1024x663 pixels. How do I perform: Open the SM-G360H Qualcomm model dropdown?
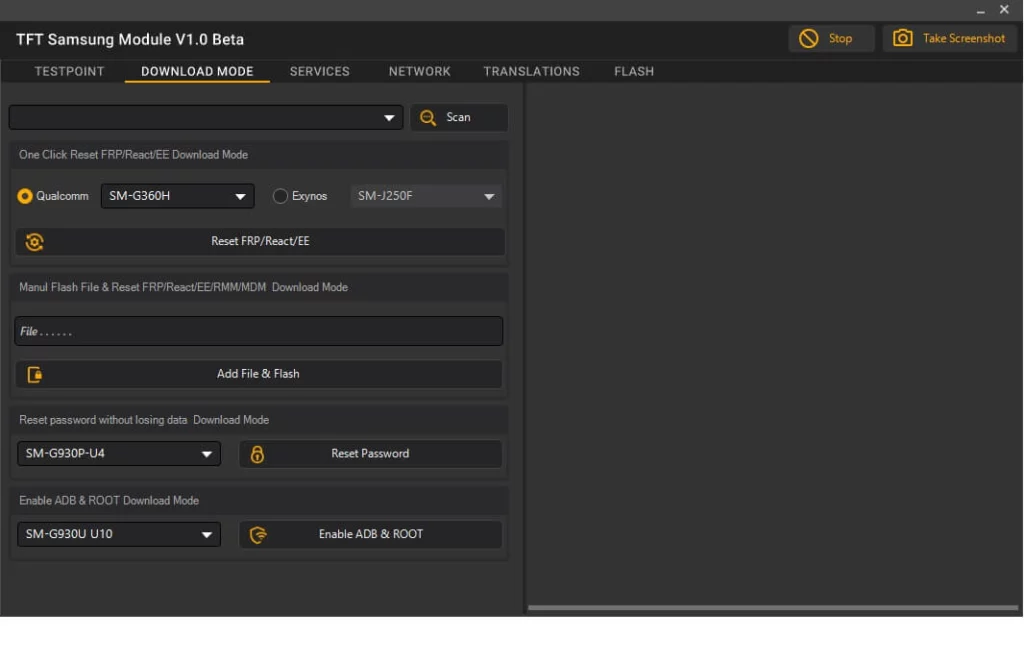[x=178, y=196]
